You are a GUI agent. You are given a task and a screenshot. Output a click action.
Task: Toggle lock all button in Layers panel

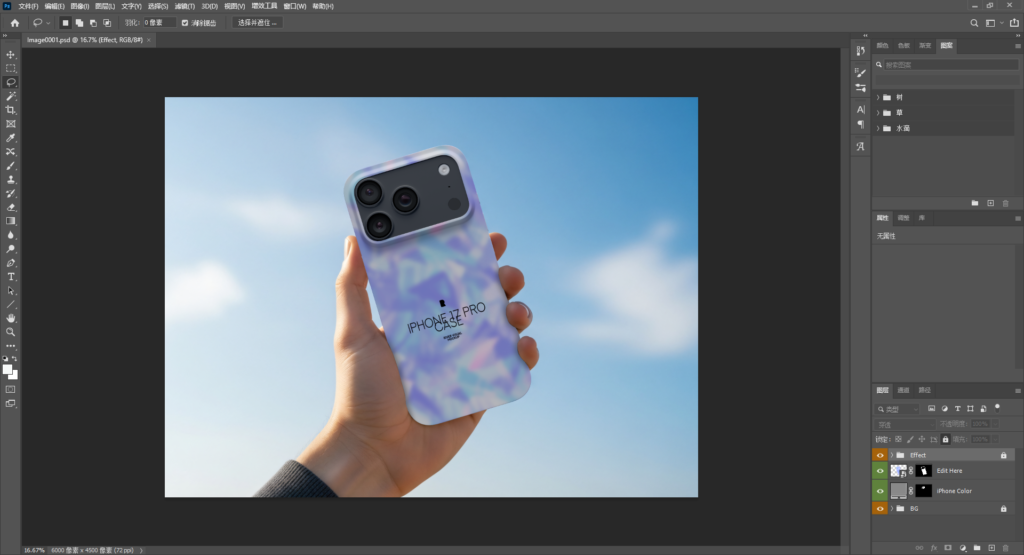point(945,439)
